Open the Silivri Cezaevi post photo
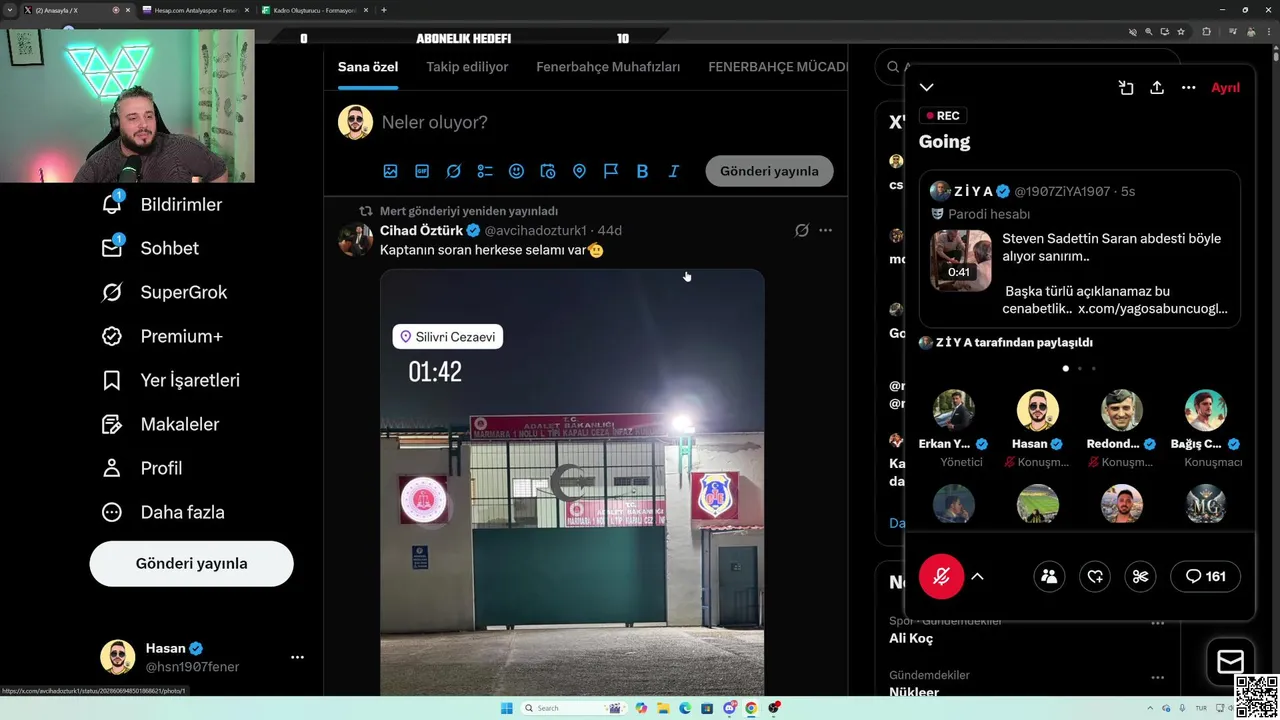 572,481
